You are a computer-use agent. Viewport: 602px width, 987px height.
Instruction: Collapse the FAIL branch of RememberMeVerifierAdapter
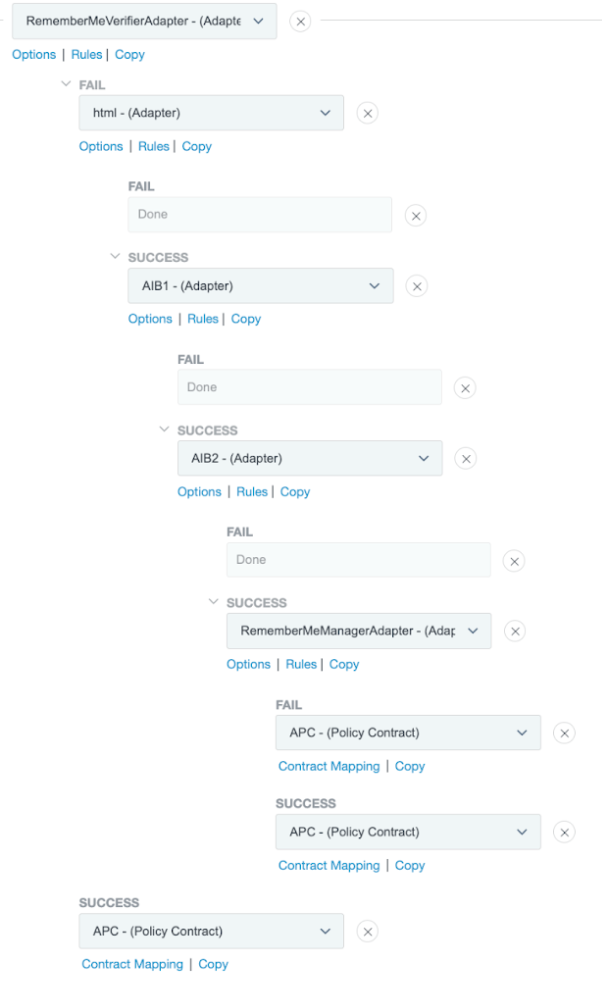(x=63, y=86)
